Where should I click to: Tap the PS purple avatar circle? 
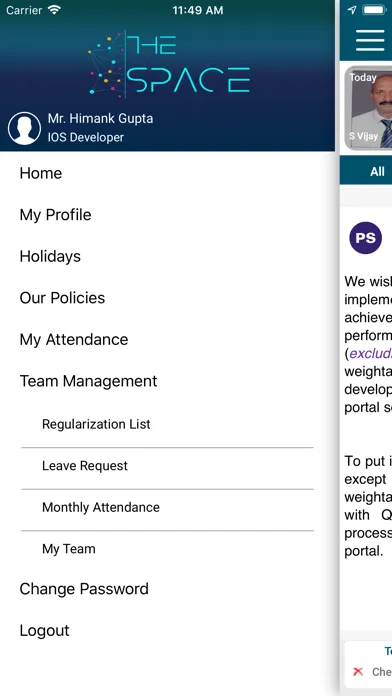[x=365, y=238]
